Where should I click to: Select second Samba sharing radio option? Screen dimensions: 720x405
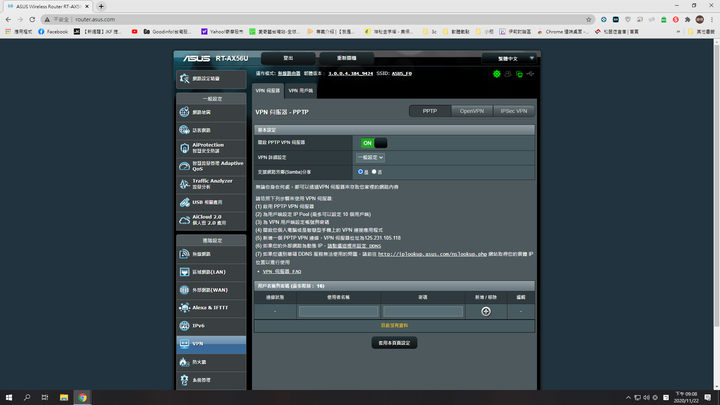[374, 172]
